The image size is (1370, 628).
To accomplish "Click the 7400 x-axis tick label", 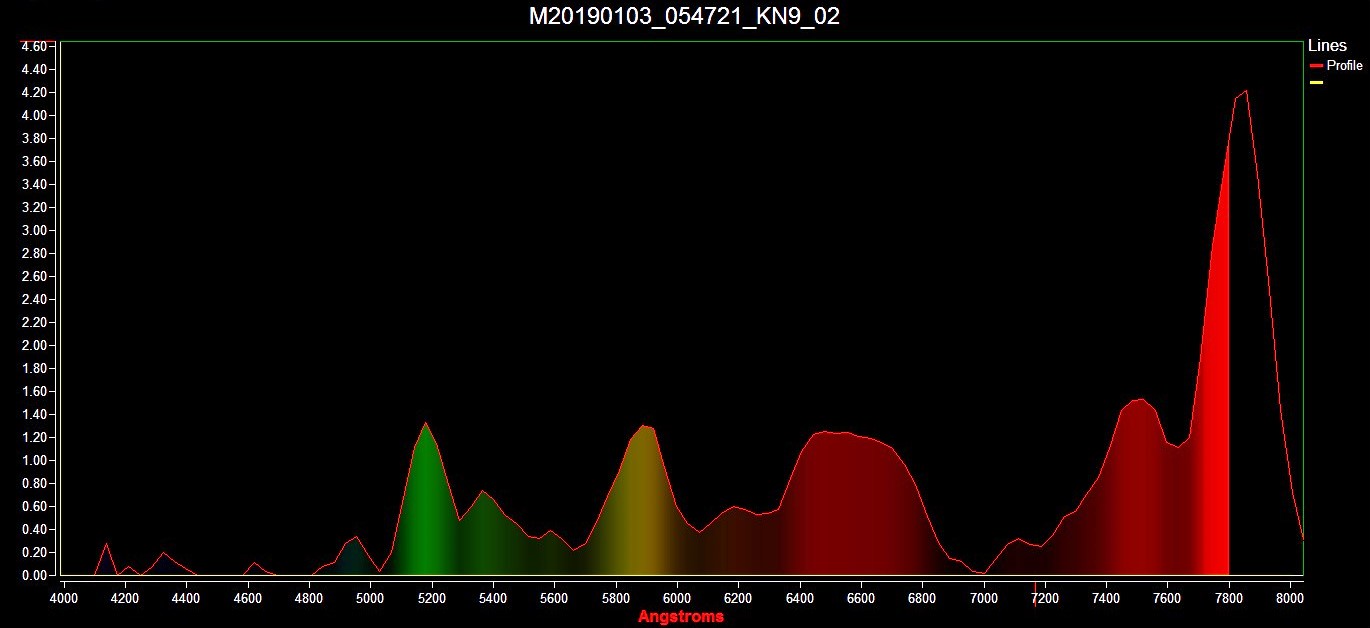I will click(x=1106, y=599).
